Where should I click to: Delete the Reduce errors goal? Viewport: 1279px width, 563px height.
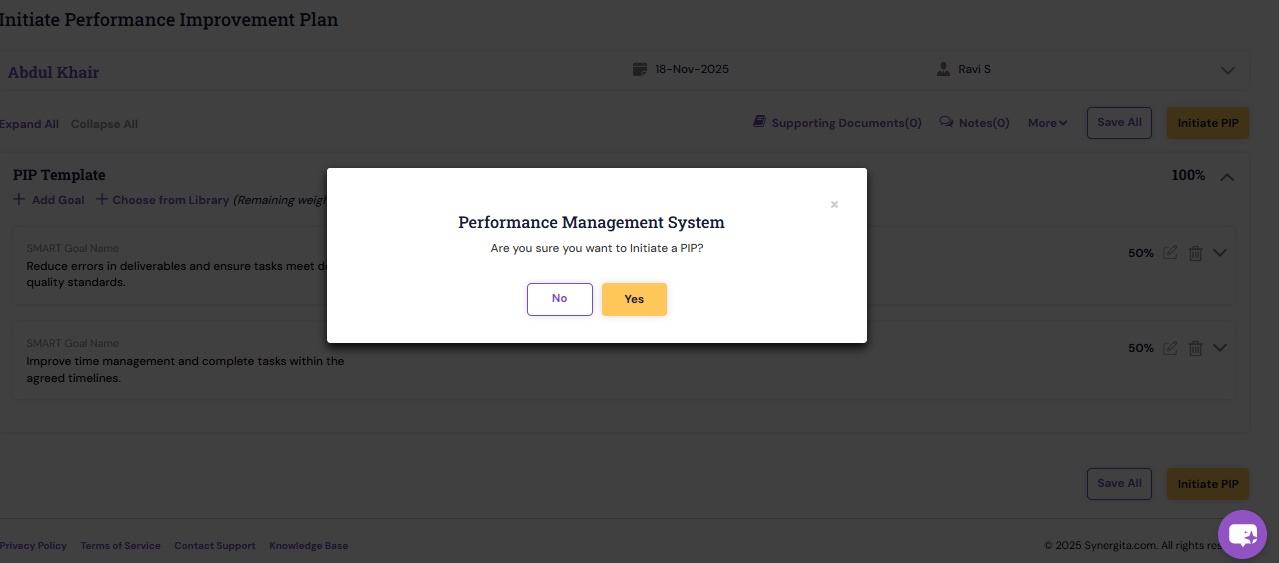1195,253
